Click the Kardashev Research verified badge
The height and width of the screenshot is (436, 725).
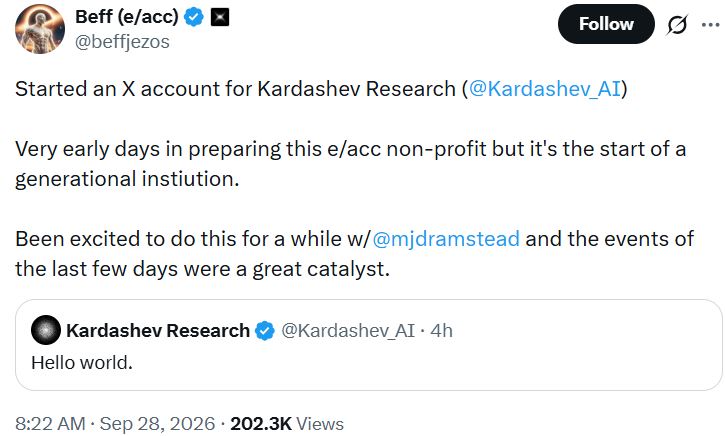tap(265, 331)
